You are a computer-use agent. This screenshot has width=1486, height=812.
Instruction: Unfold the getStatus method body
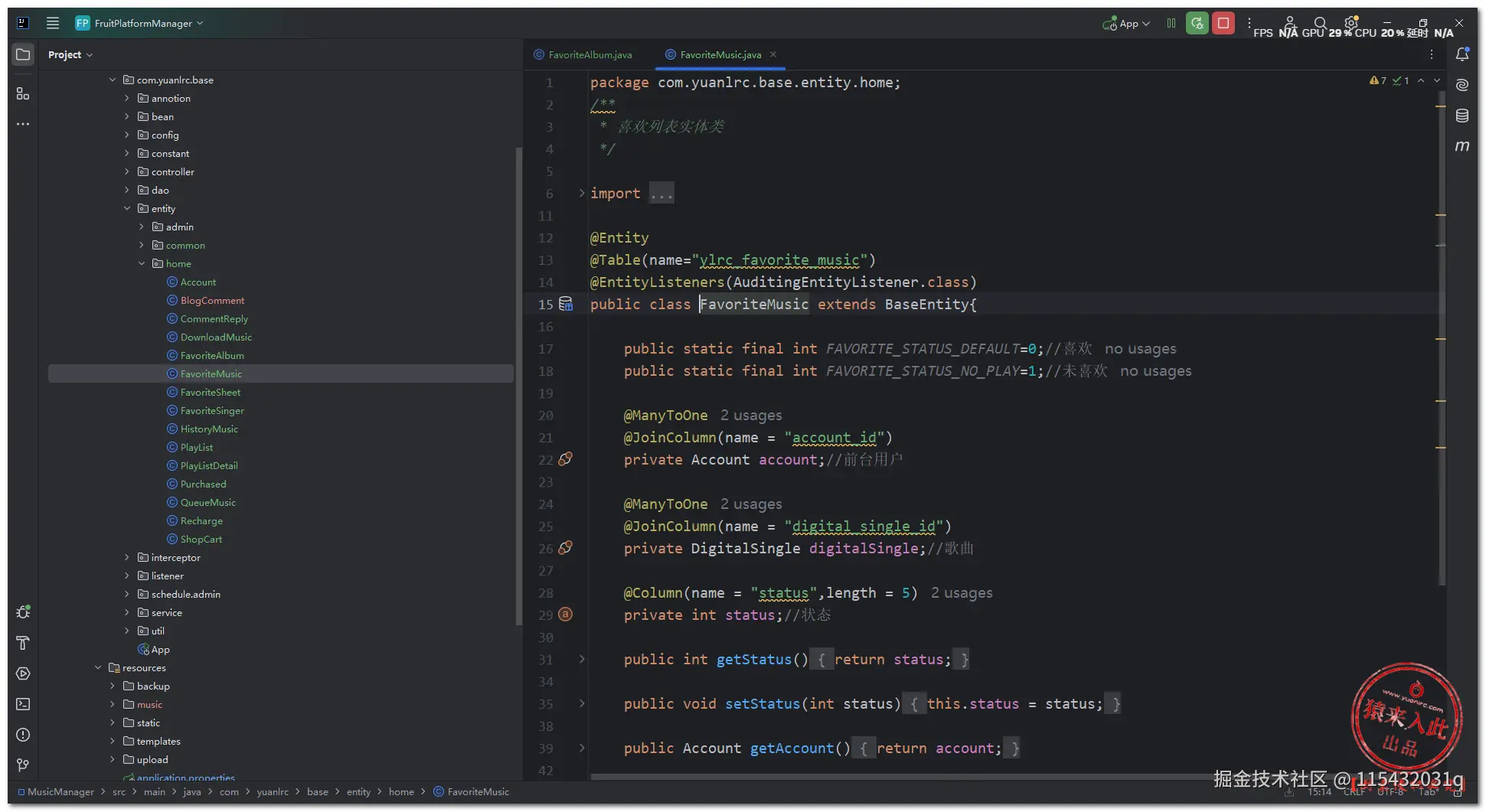click(582, 659)
